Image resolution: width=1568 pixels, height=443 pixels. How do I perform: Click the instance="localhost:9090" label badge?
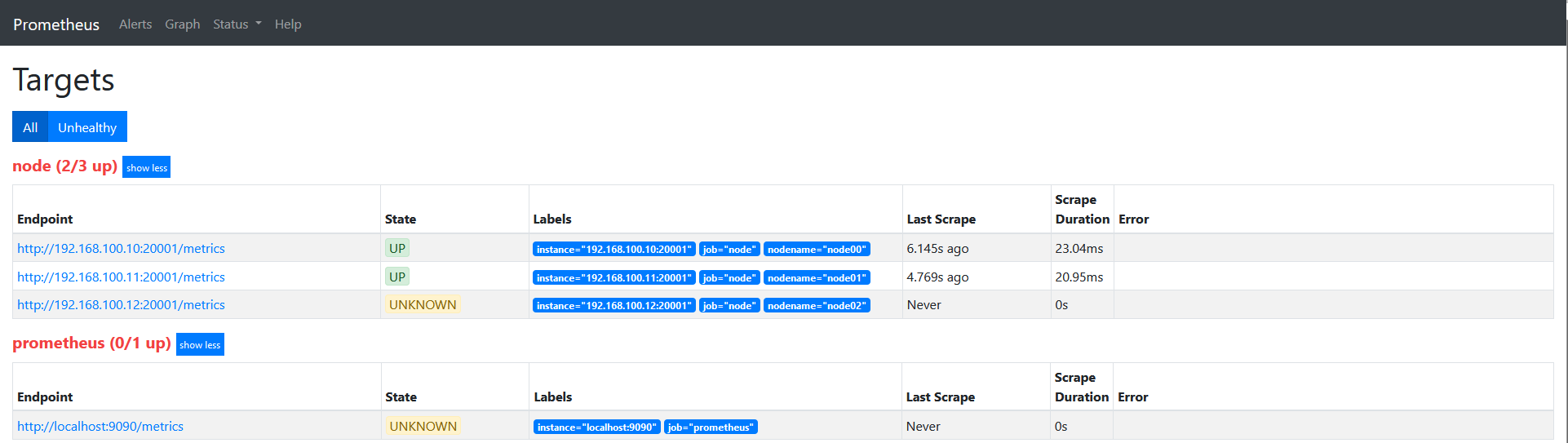(597, 427)
